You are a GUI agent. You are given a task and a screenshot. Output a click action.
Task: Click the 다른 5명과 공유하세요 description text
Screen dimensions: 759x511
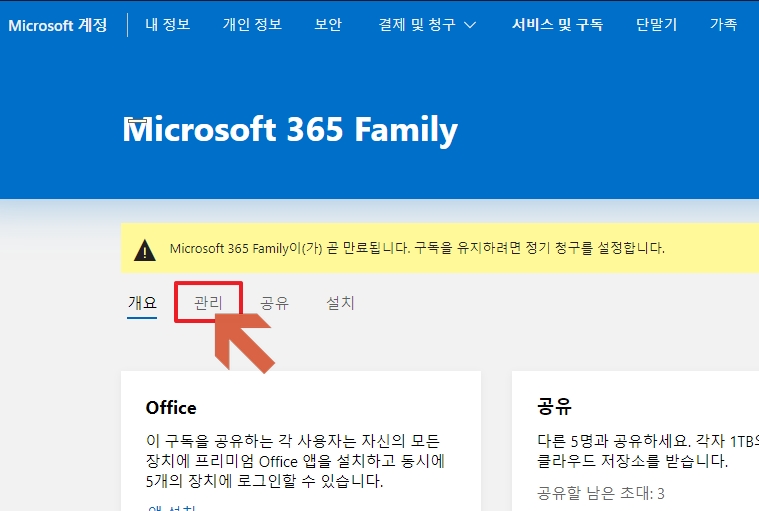click(x=648, y=451)
